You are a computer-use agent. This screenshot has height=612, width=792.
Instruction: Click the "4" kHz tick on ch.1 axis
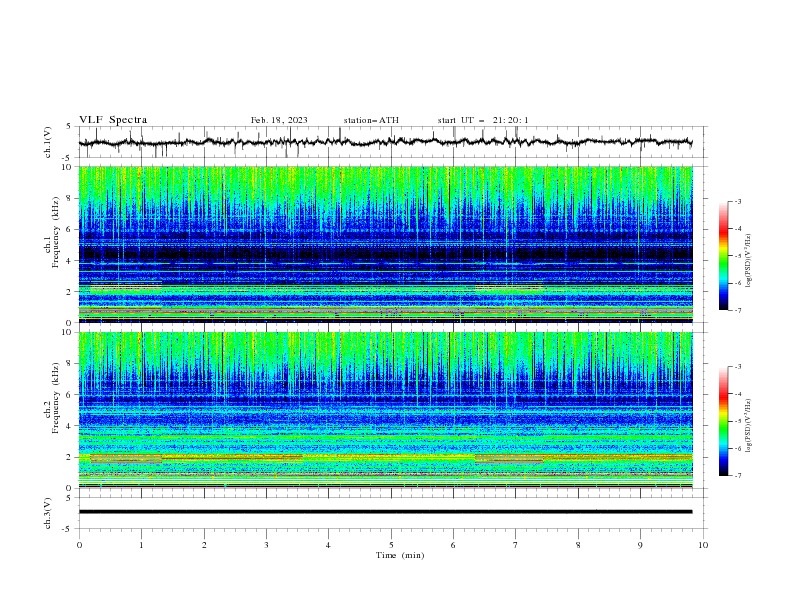(x=70, y=261)
